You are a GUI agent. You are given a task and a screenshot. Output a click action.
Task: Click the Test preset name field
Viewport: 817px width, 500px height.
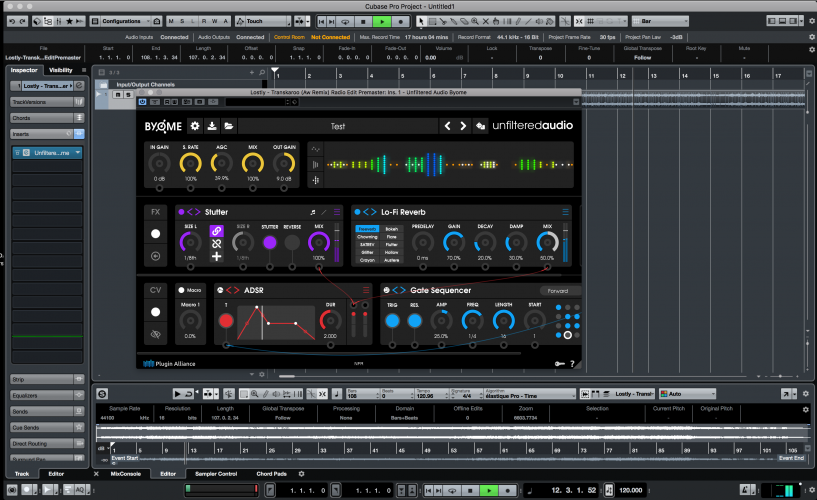click(338, 126)
